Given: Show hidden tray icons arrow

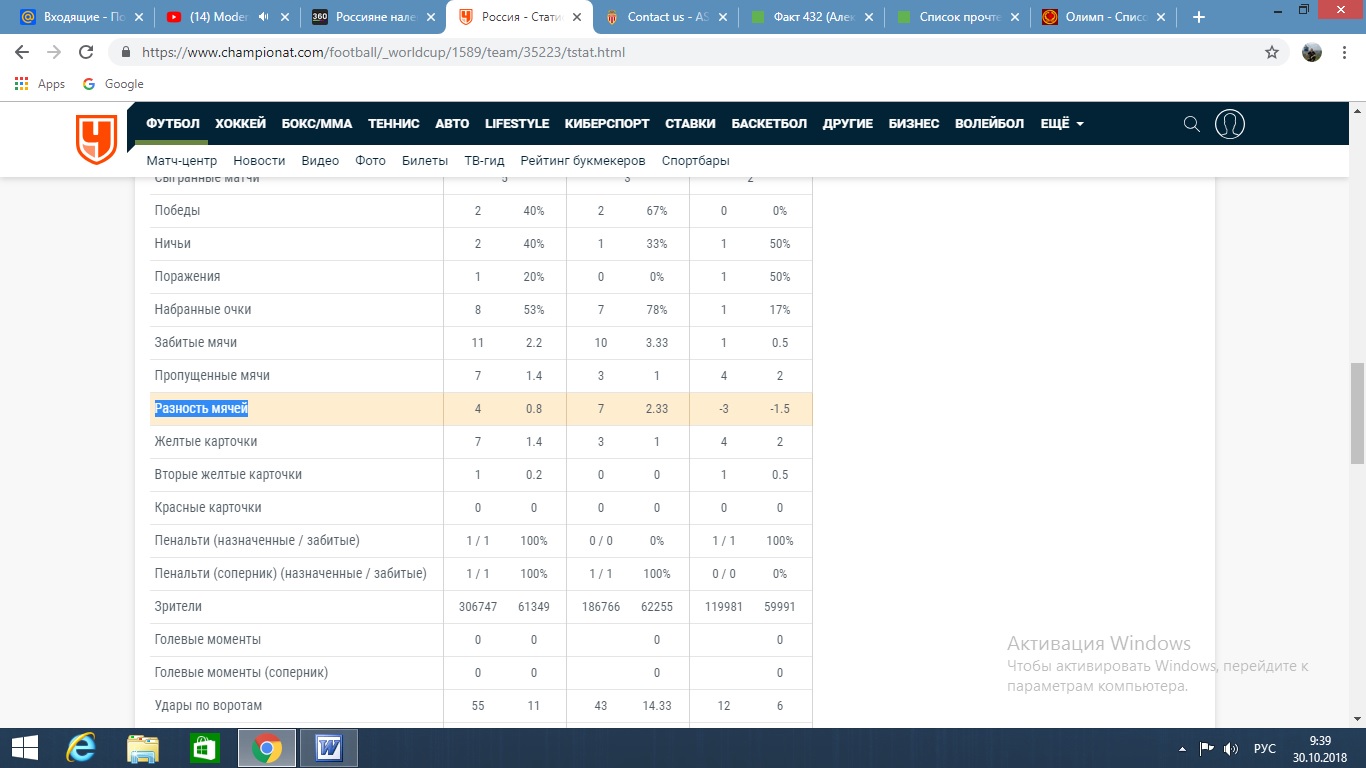Looking at the screenshot, I should pyautogui.click(x=1182, y=748).
